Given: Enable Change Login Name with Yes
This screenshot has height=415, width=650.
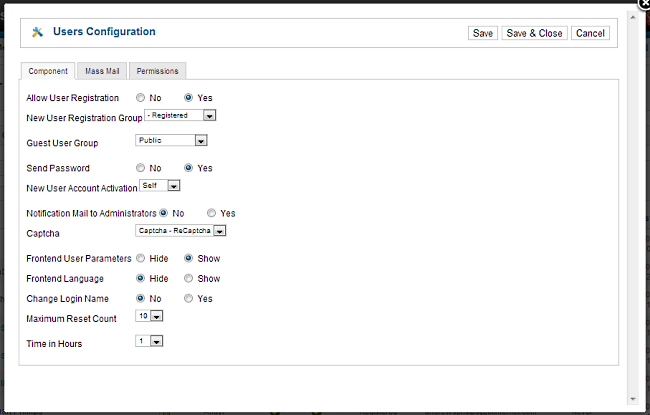Looking at the screenshot, I should coord(189,298).
